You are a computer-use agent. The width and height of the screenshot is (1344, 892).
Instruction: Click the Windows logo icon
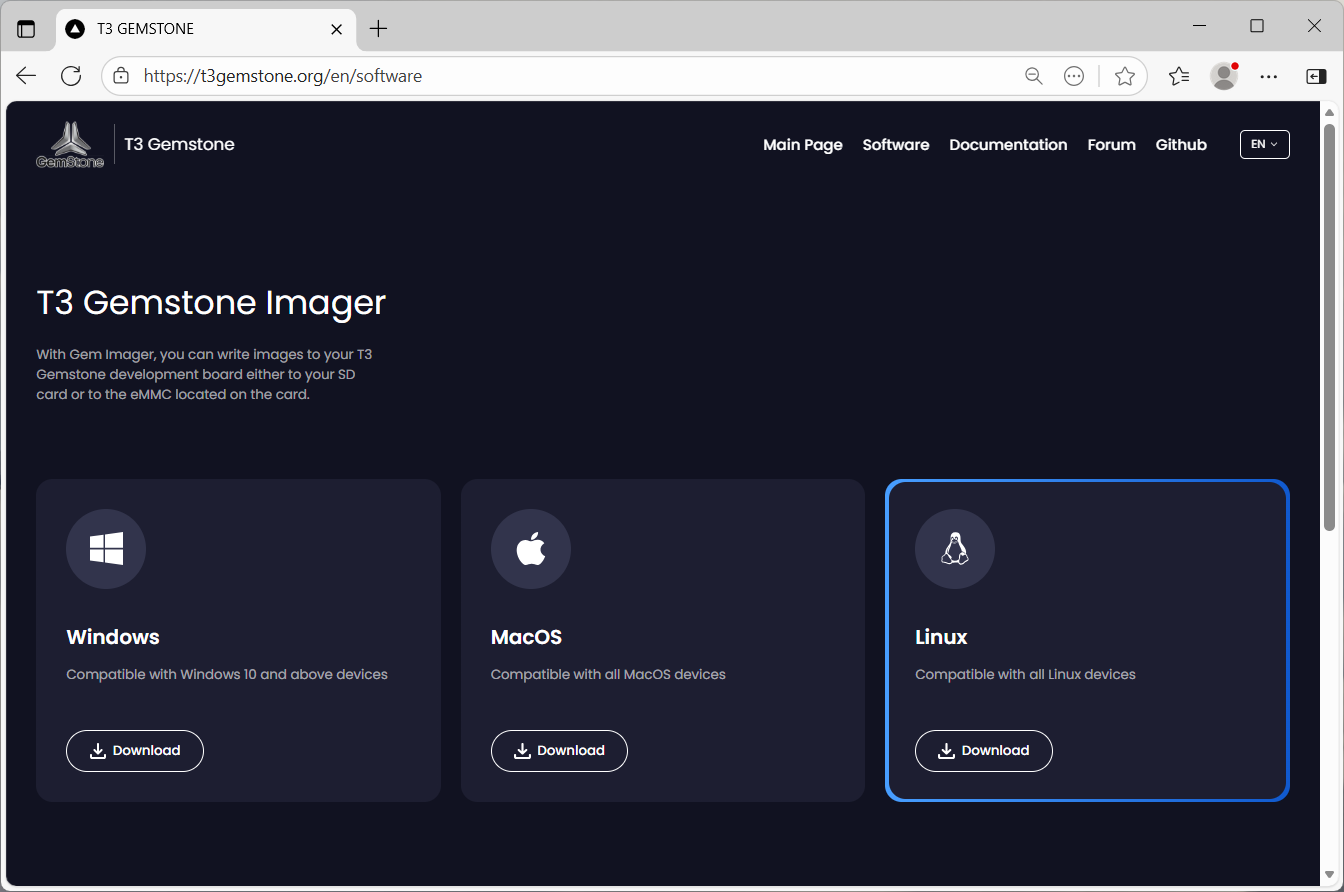coord(106,548)
